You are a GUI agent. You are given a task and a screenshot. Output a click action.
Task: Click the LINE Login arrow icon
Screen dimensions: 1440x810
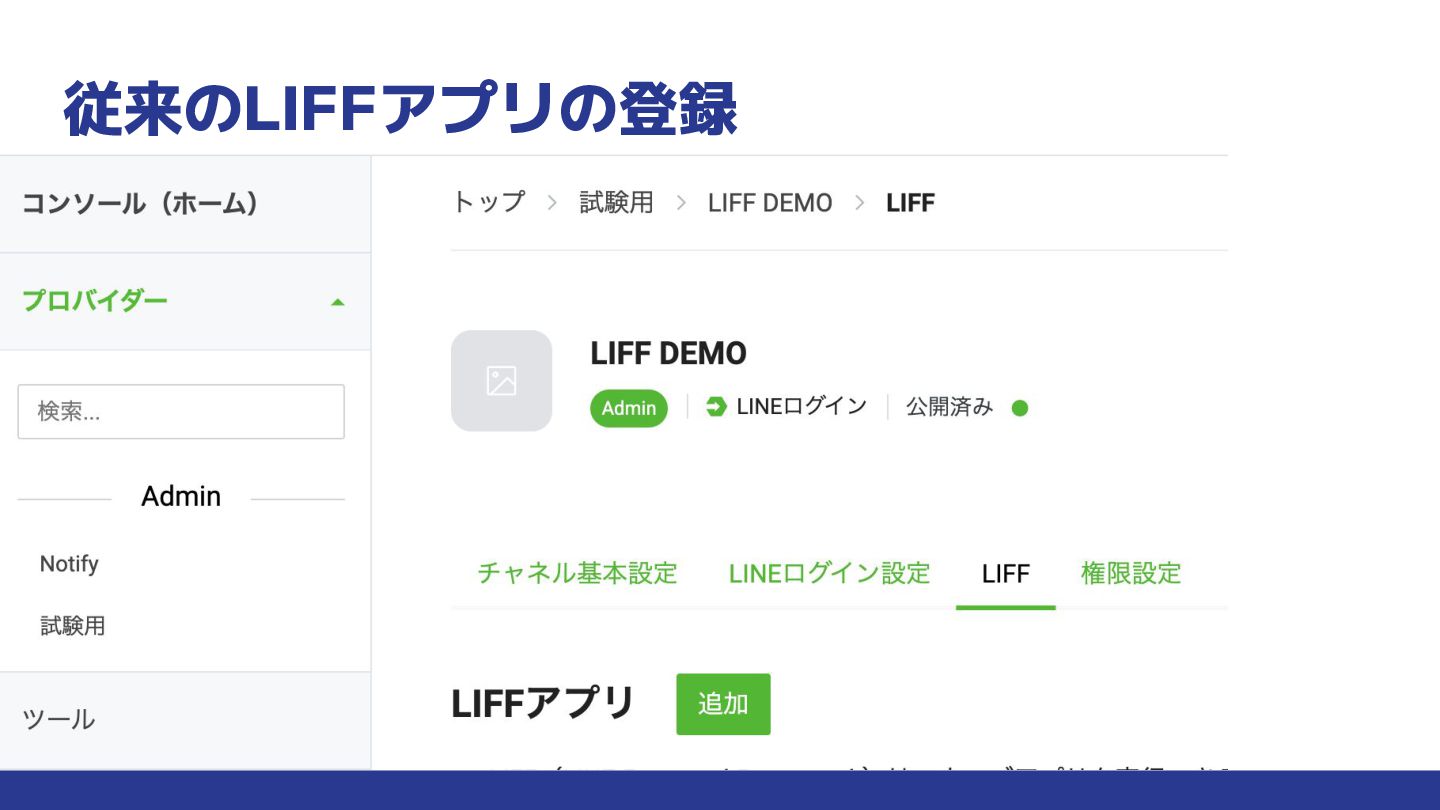(716, 407)
